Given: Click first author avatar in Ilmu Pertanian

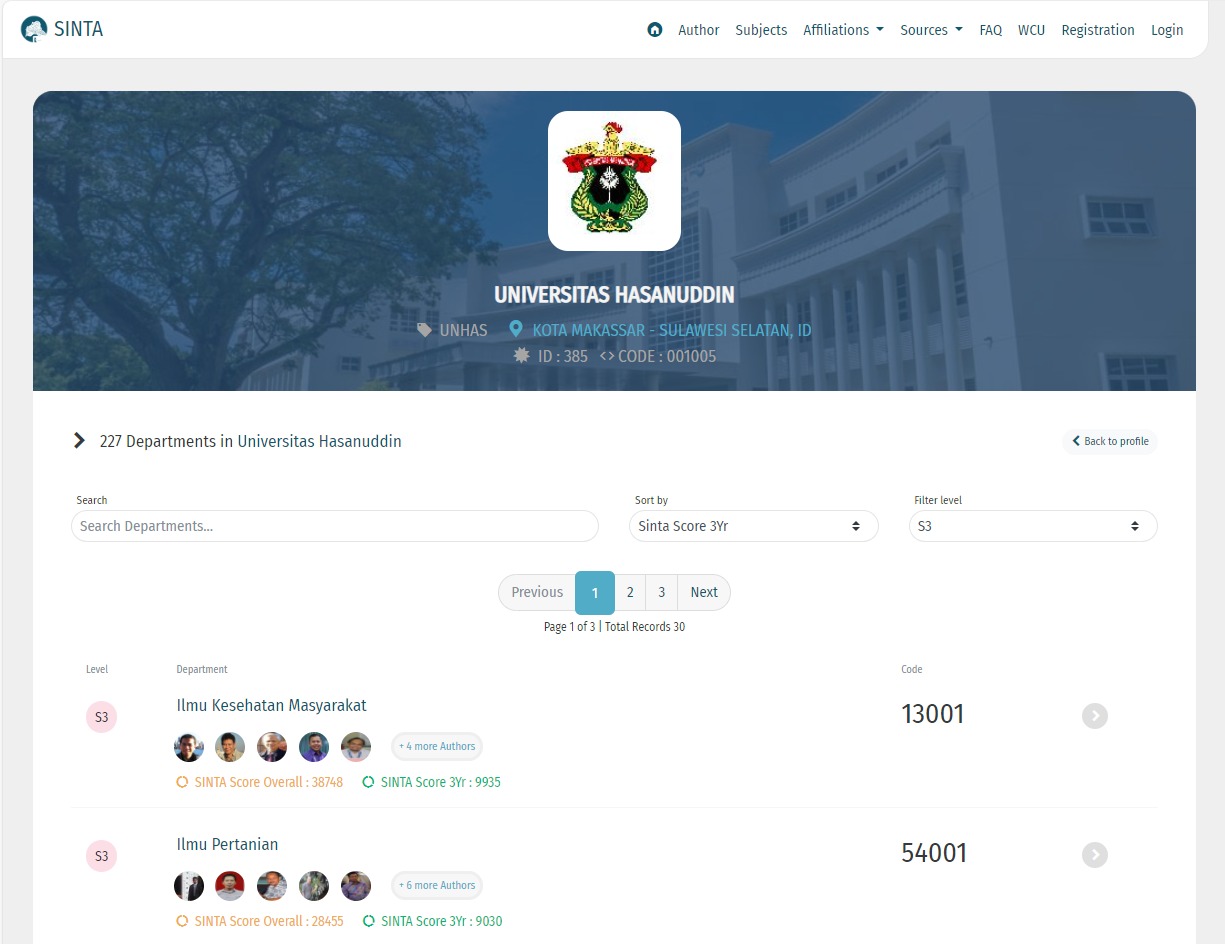Looking at the screenshot, I should coord(189,886).
